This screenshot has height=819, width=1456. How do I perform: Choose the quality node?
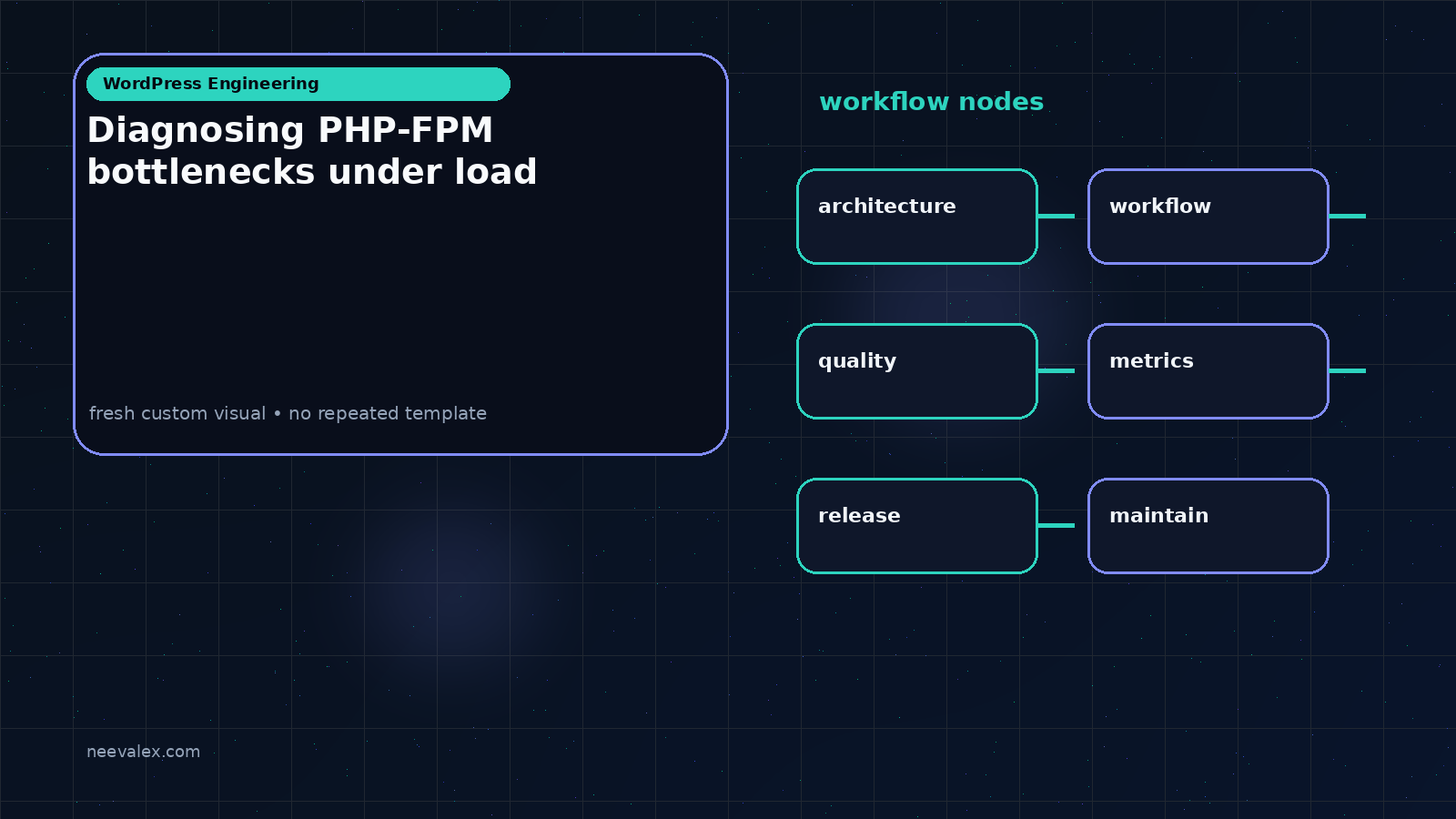point(917,371)
